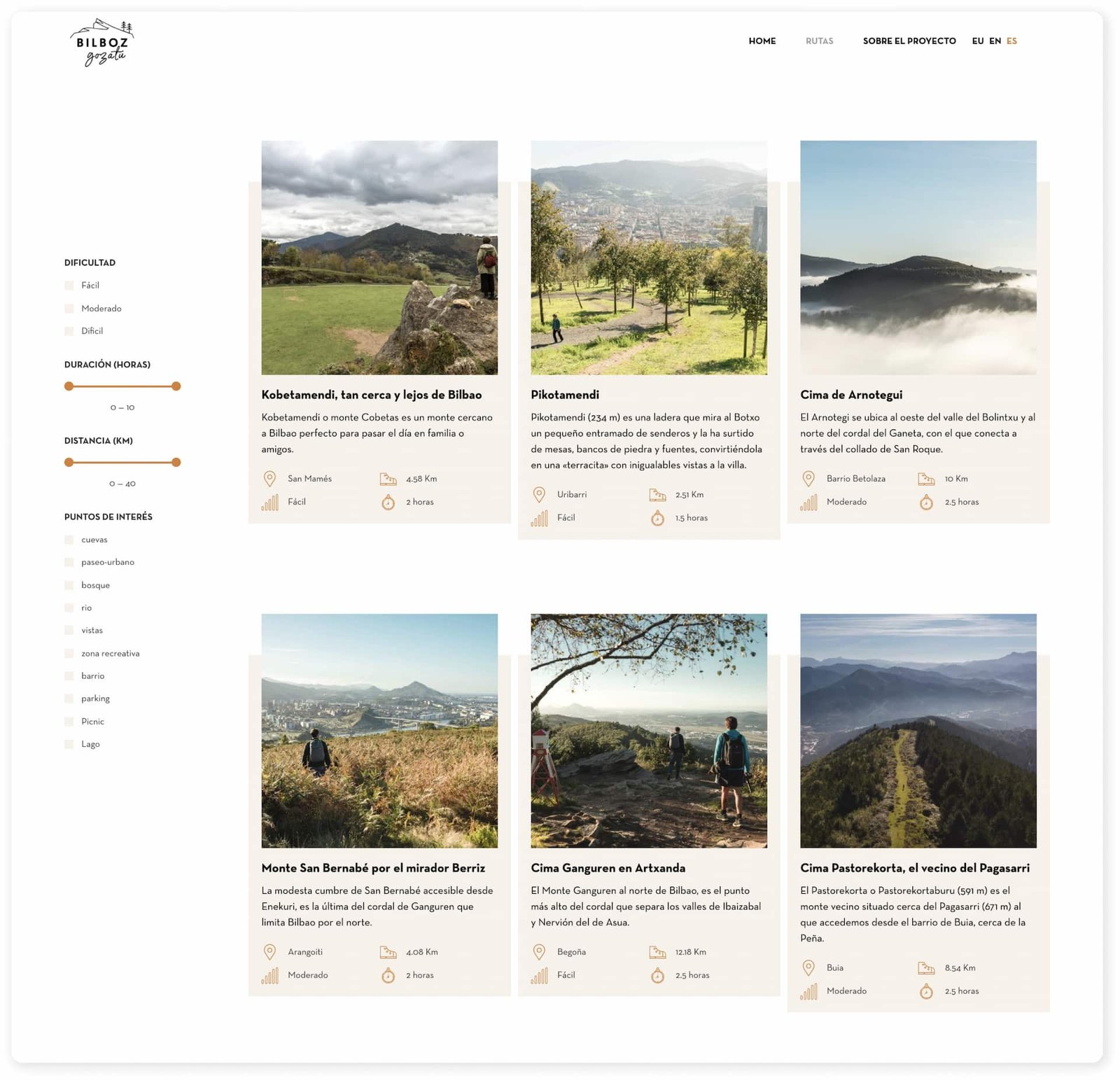Screen dimensions: 1120x1080
Task: Check the Picnic filter
Action: click(x=69, y=722)
